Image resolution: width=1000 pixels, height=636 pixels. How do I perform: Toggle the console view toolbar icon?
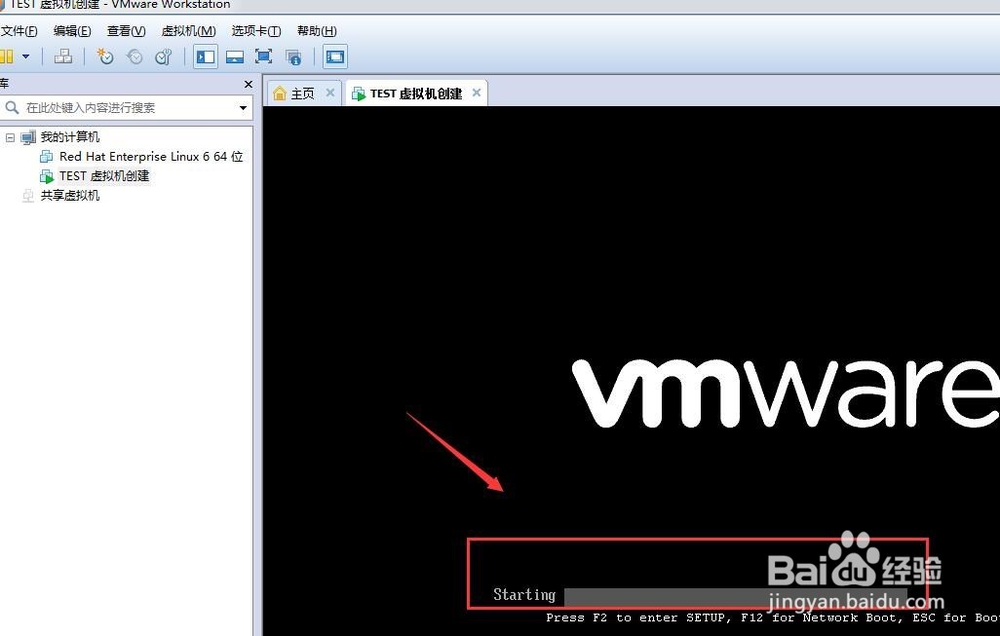click(335, 57)
